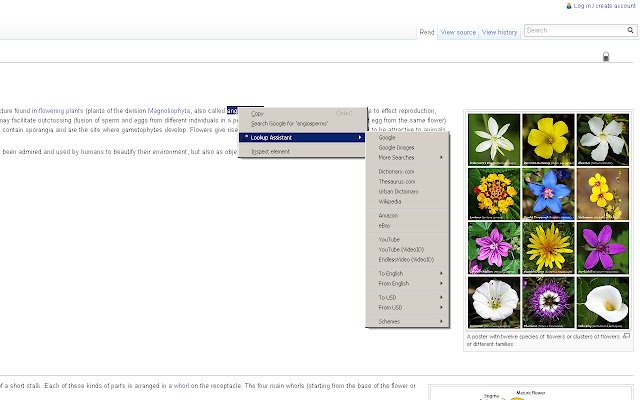Look up on Dictionary.com
The width and height of the screenshot is (640, 400).
[x=407, y=172]
